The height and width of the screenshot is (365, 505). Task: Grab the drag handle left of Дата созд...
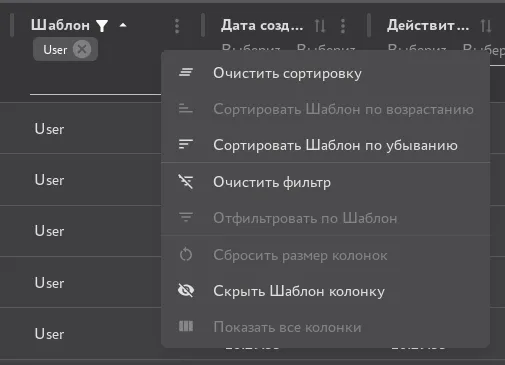(x=203, y=25)
